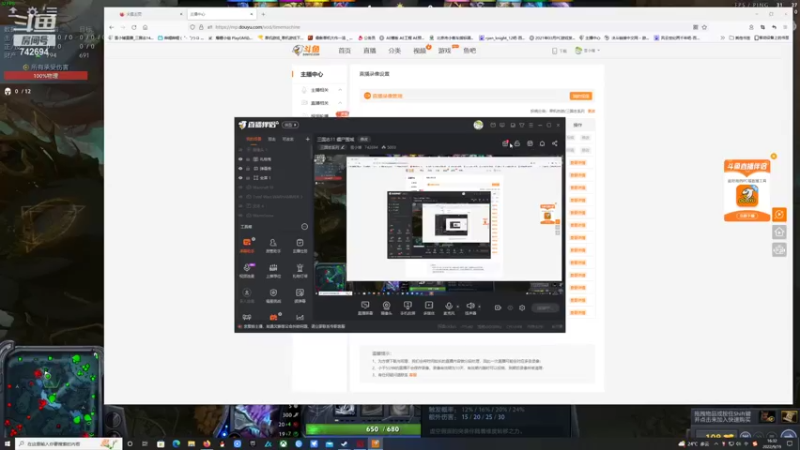800x450 pixels.
Task: Hide the first visible source above 全屏 1
Action: pyautogui.click(x=240, y=159)
